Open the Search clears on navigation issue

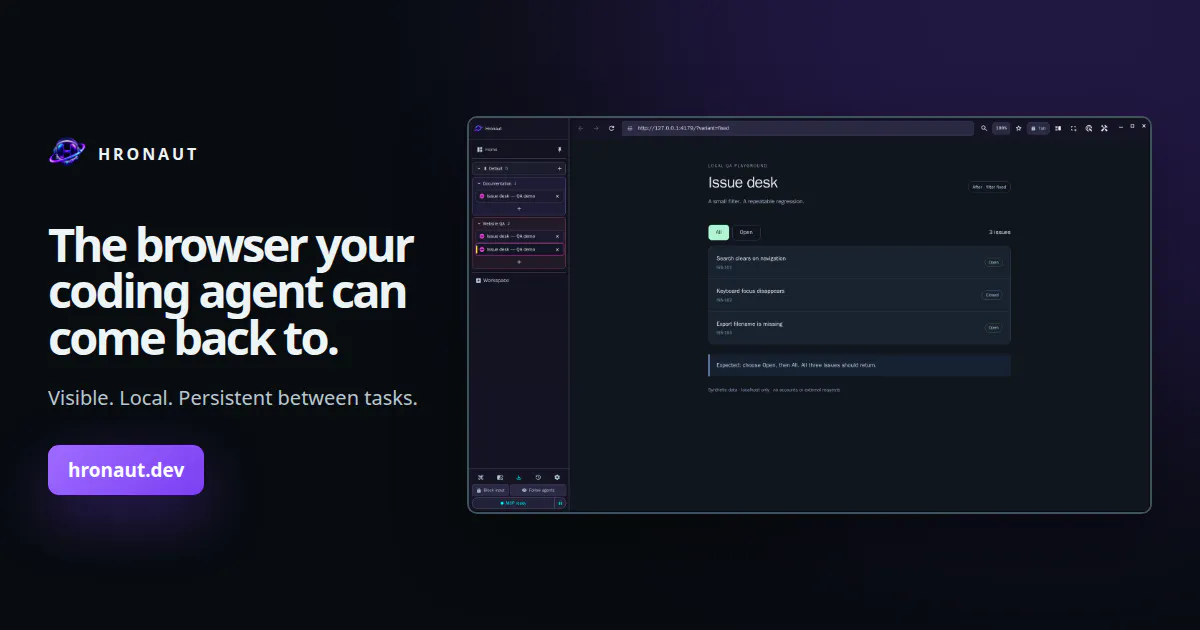click(859, 262)
